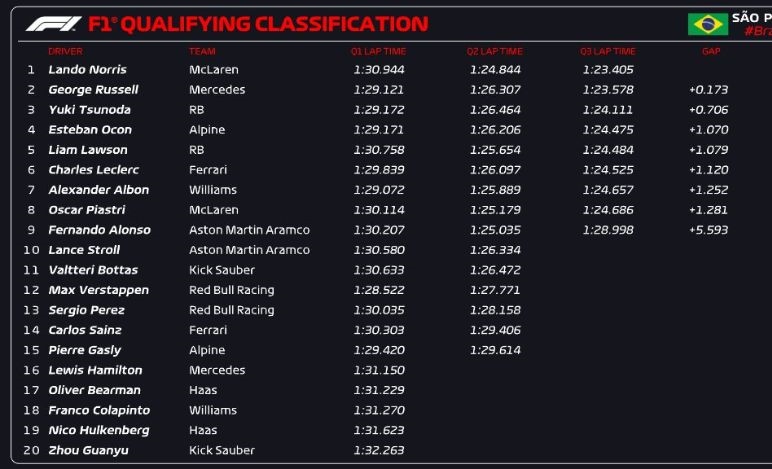Open Lando Norris driver name
Viewport: 772px width, 469px height.
87,70
